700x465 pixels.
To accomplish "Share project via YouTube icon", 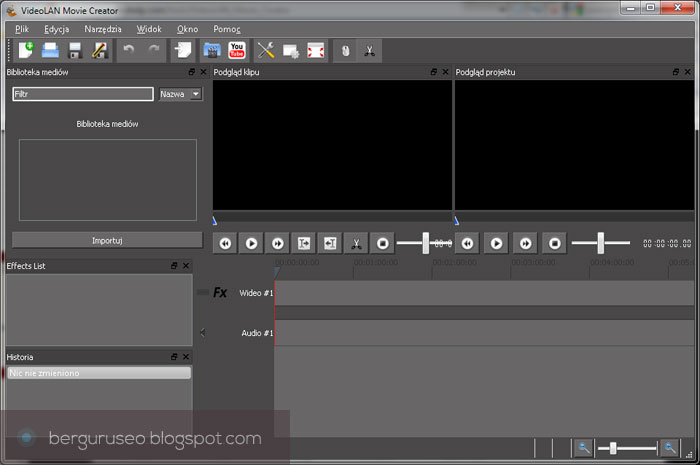I will pyautogui.click(x=237, y=50).
